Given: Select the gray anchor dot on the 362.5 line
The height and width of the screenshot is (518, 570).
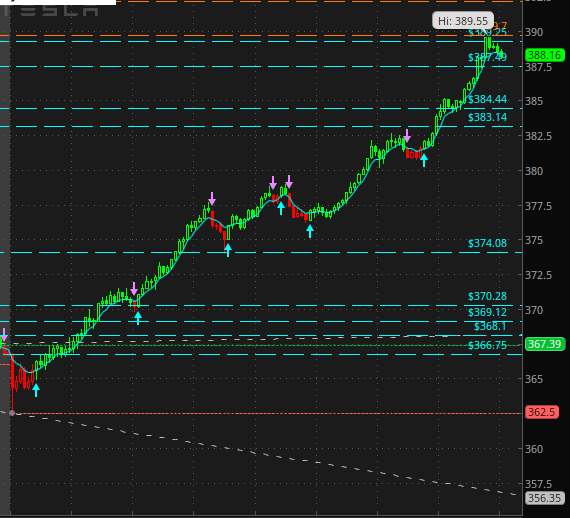Looking at the screenshot, I should point(12,413).
